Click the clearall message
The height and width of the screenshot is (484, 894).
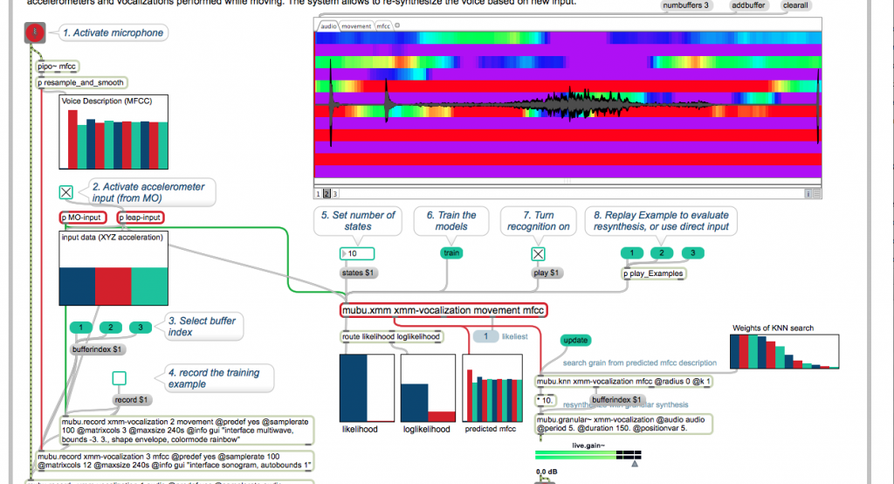pyautogui.click(x=795, y=5)
